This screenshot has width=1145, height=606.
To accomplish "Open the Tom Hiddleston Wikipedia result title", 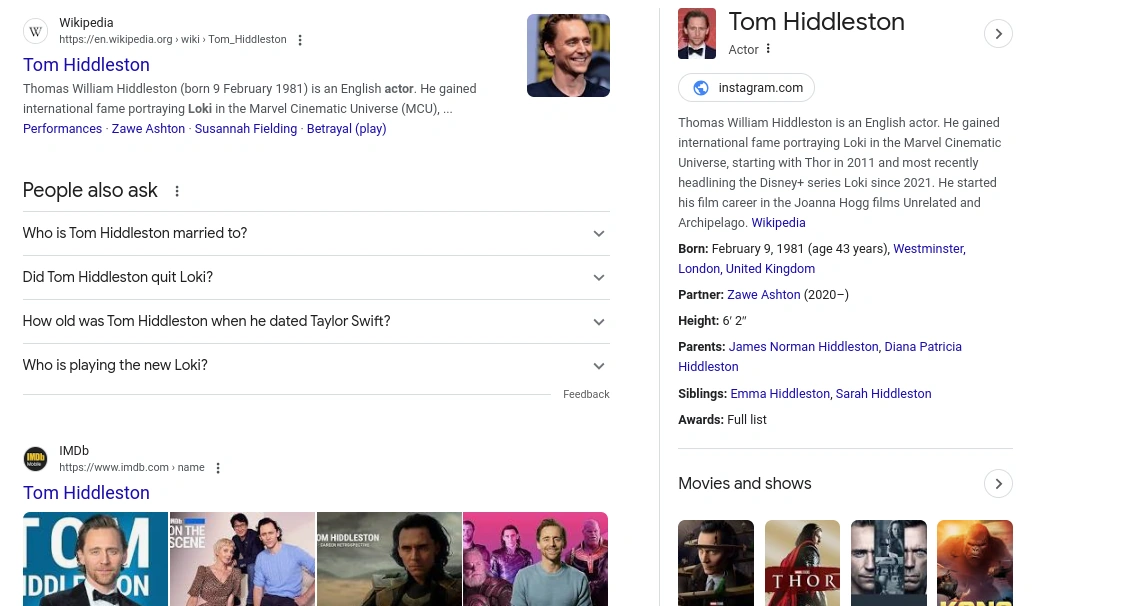I will coord(86,65).
